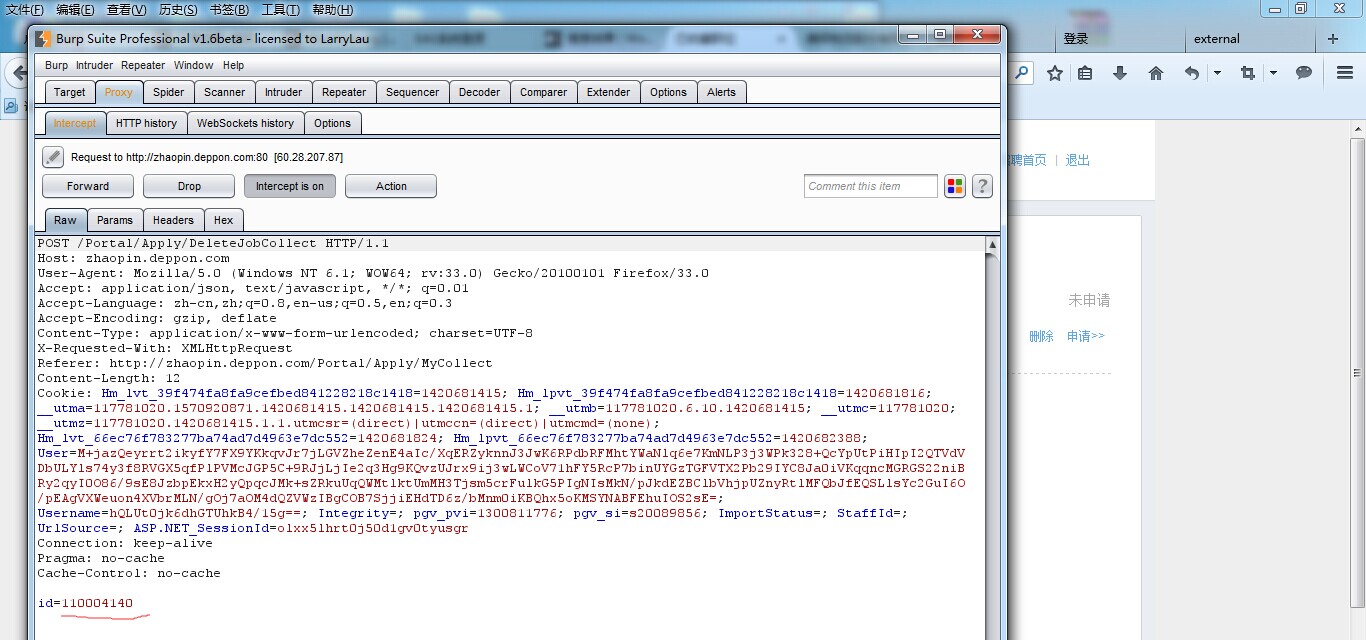Click the help question mark button
The image size is (1366, 640).
[x=982, y=186]
